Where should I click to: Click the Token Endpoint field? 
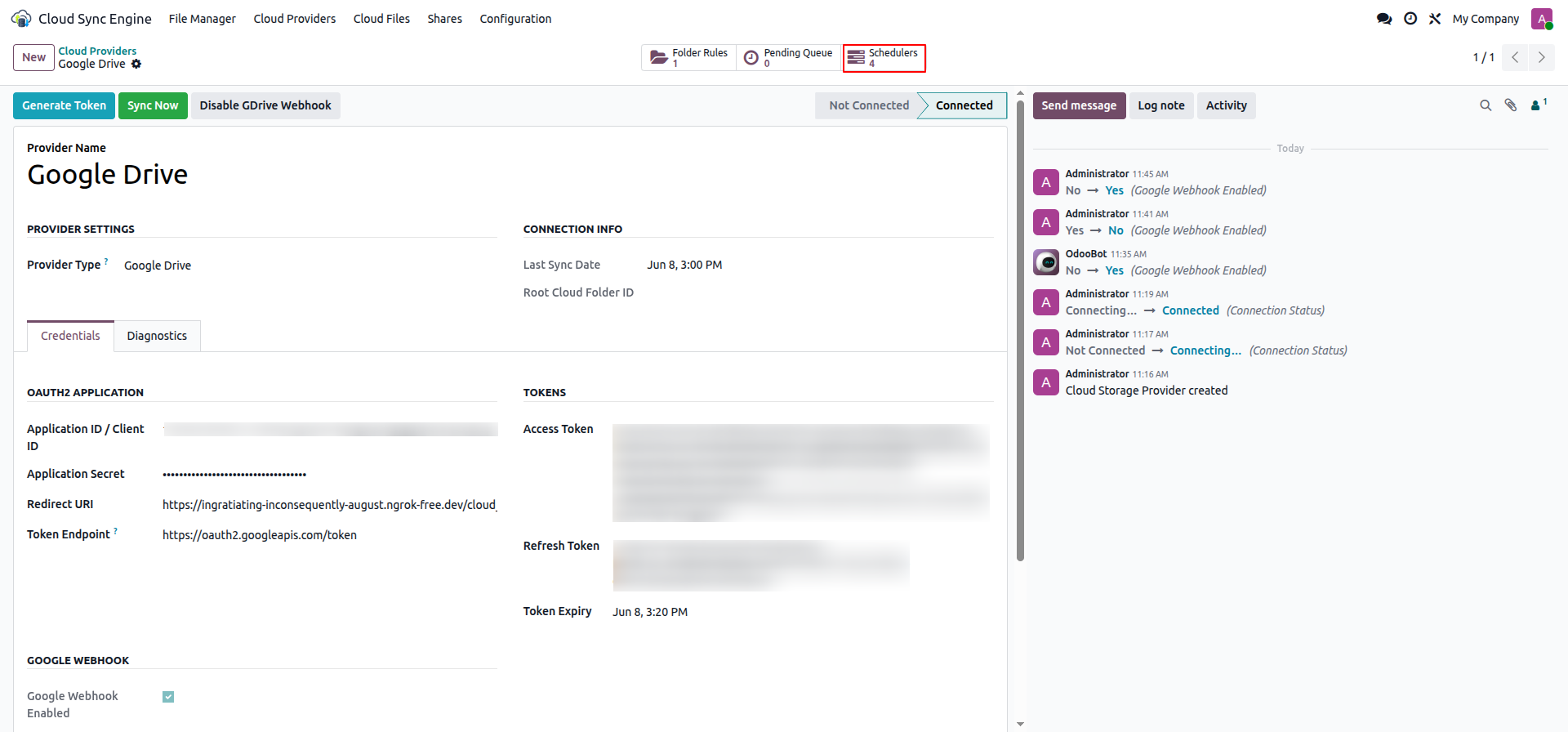tap(330, 535)
